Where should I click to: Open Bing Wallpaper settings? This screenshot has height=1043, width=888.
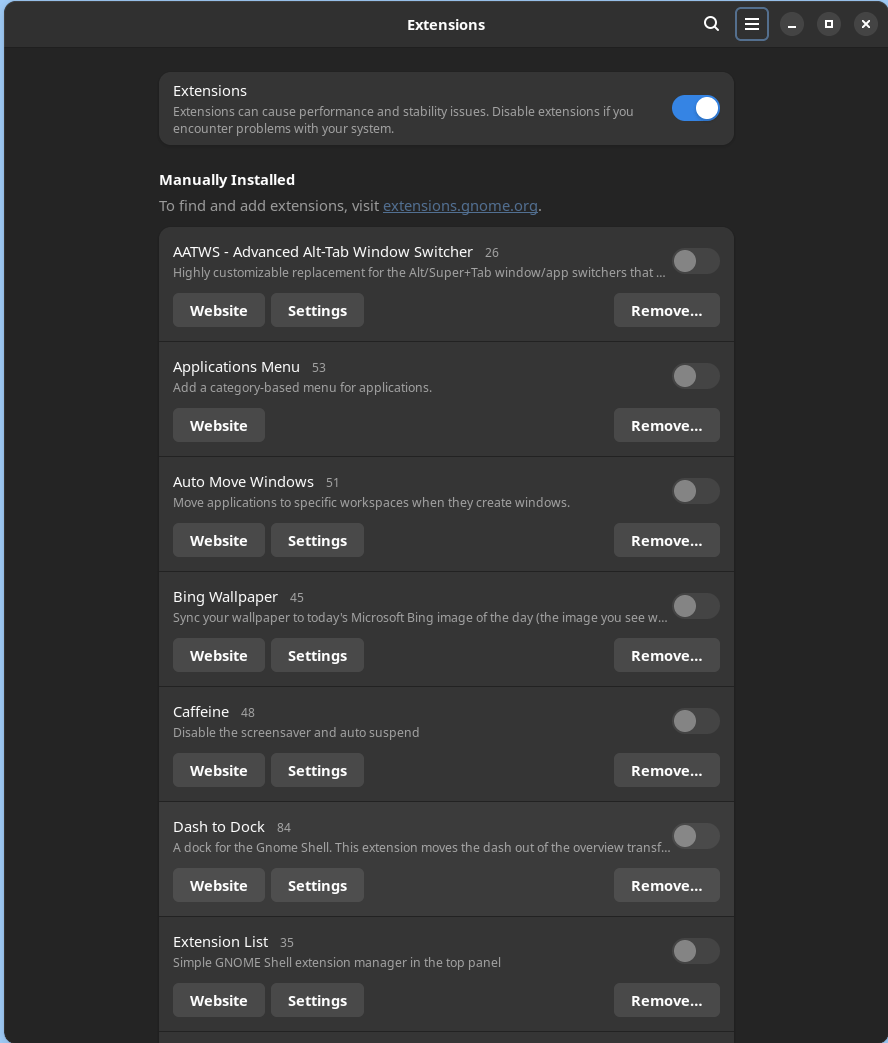tap(317, 655)
